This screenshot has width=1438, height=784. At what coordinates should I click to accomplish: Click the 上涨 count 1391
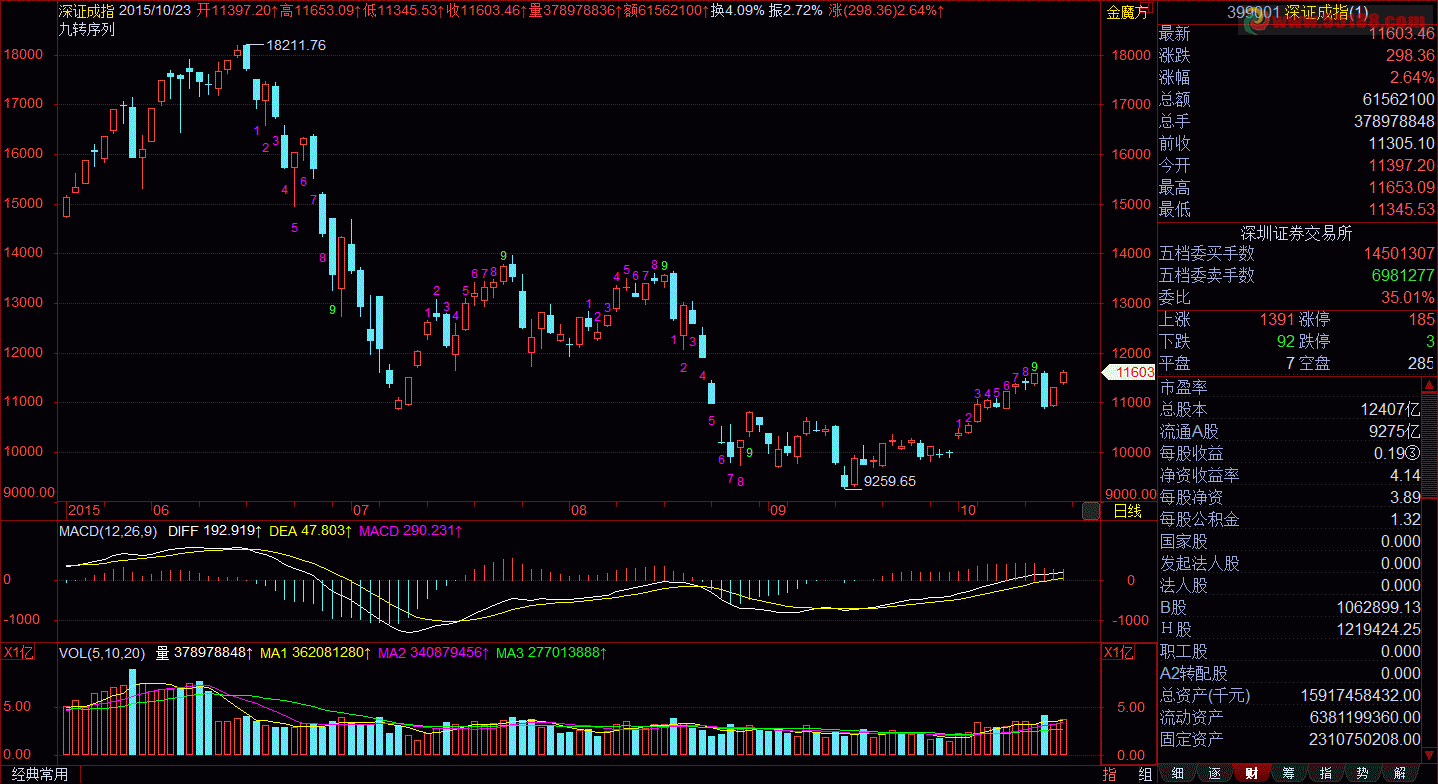pyautogui.click(x=1276, y=320)
